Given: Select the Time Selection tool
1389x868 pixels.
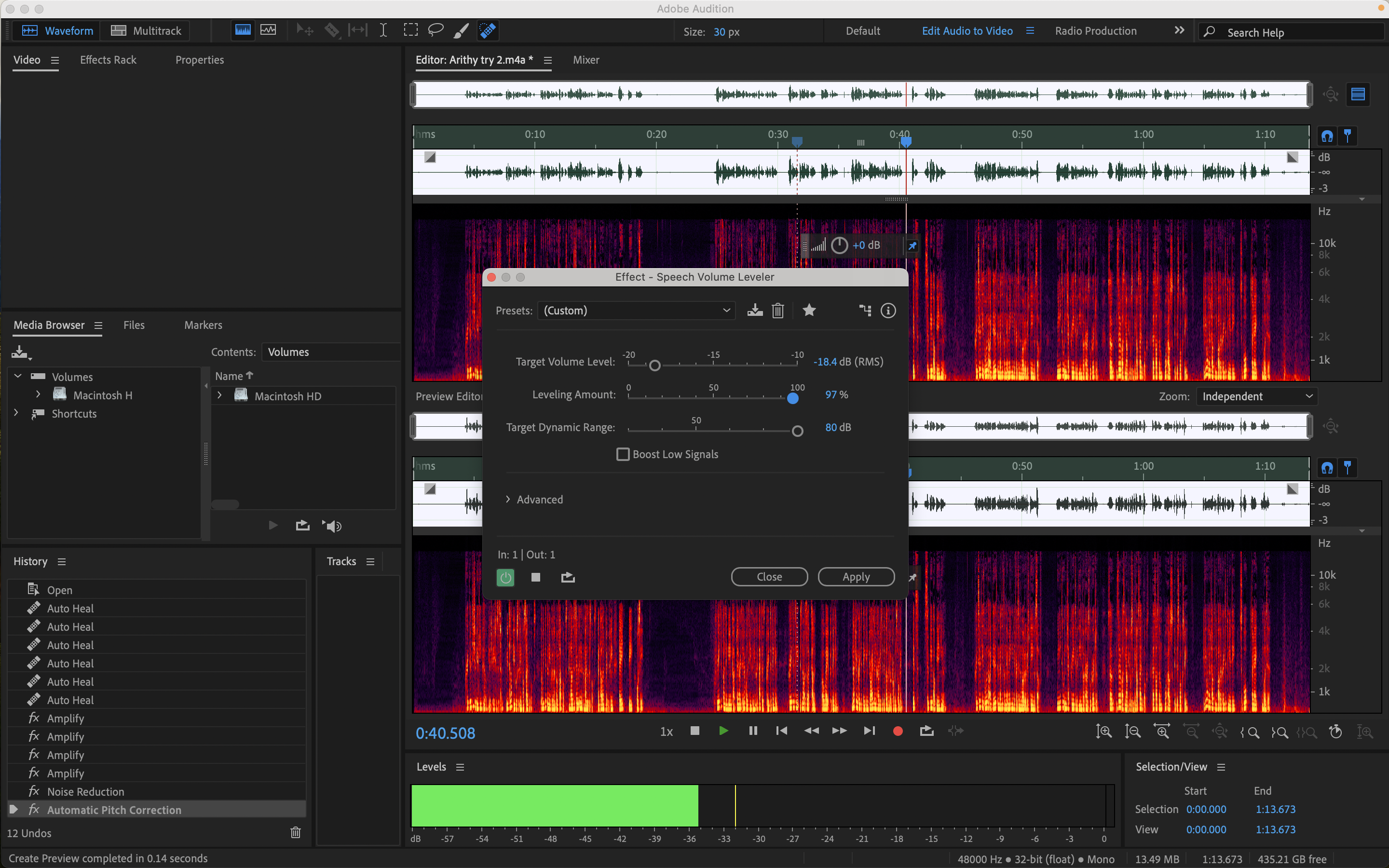Looking at the screenshot, I should click(x=383, y=30).
